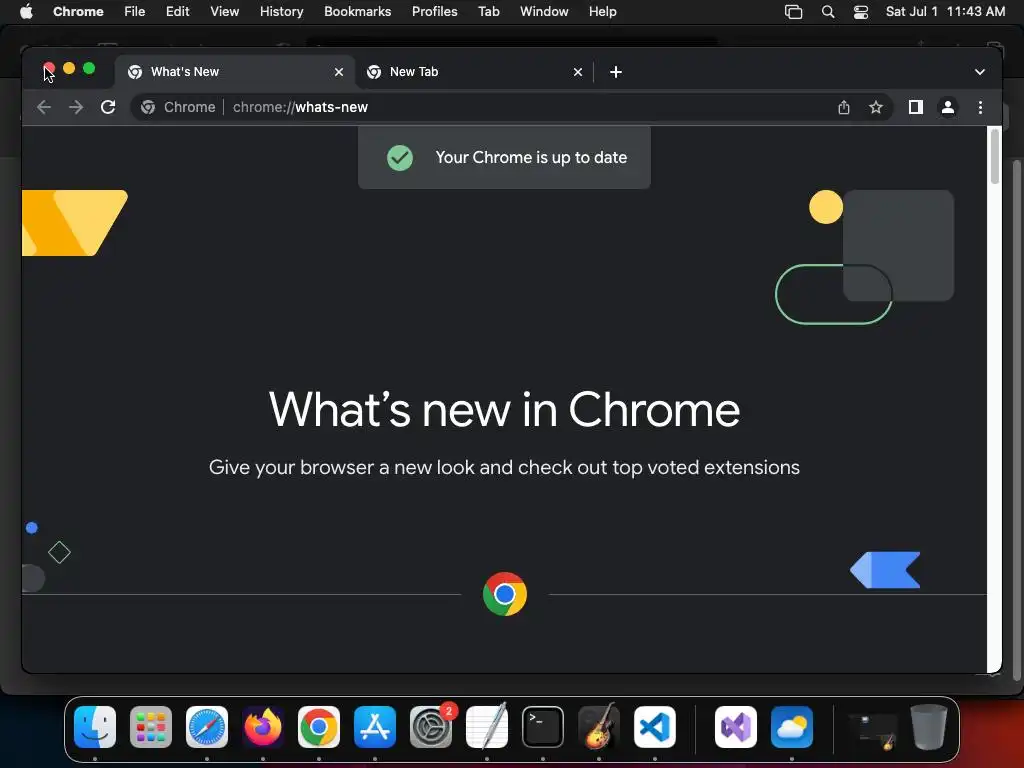Open Finder from the Dock

point(95,727)
